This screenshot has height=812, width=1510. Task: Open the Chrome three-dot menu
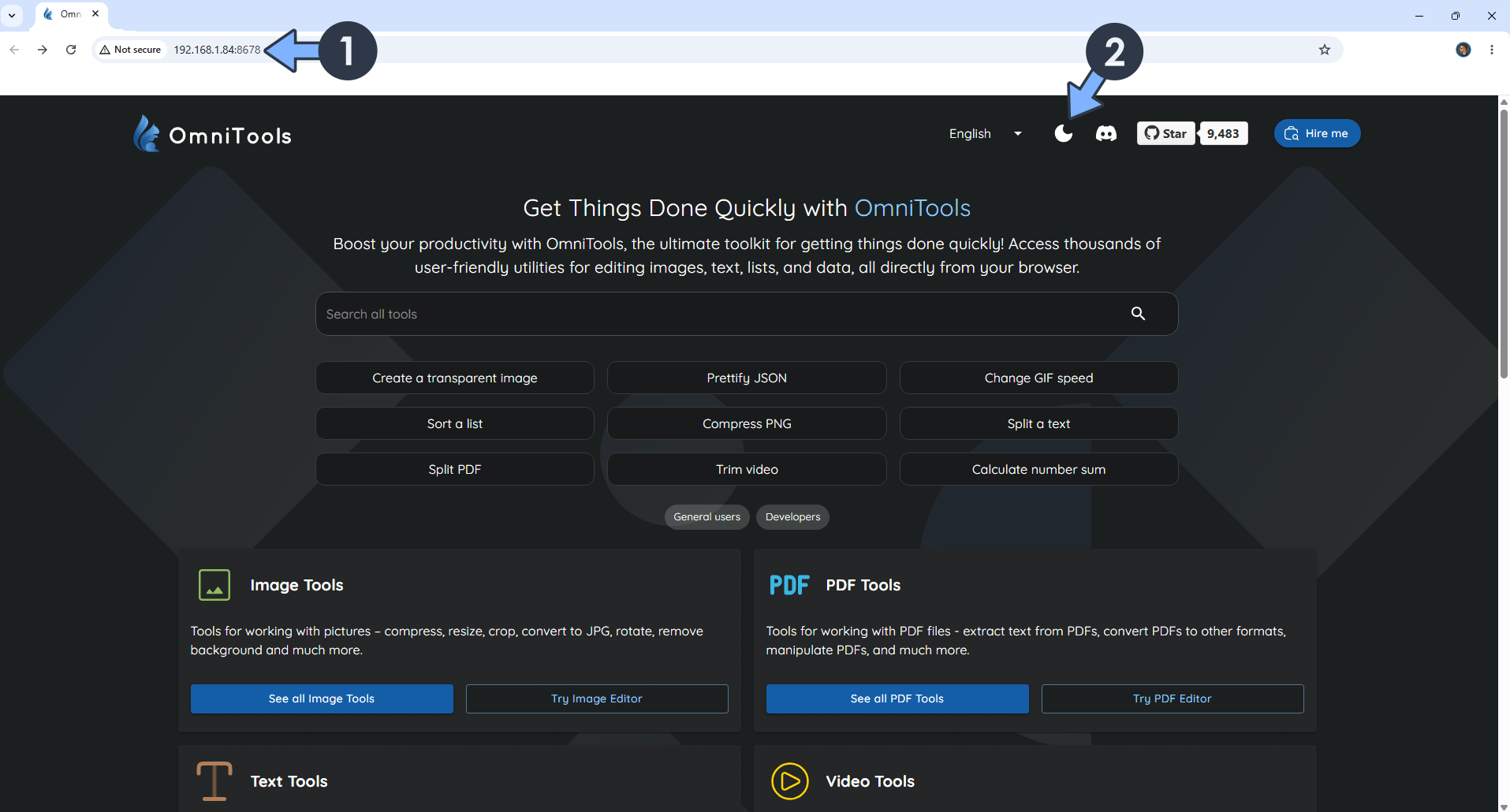pos(1492,50)
